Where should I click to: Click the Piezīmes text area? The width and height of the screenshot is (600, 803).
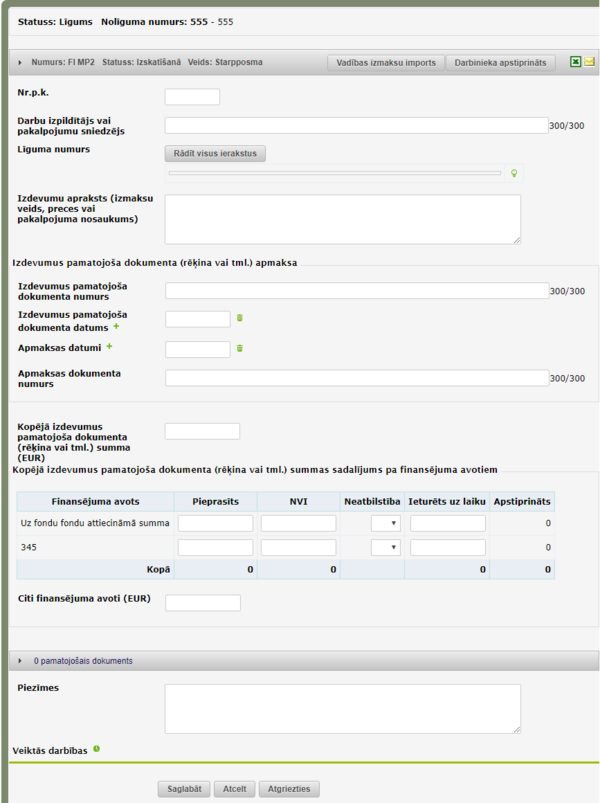[x=342, y=709]
